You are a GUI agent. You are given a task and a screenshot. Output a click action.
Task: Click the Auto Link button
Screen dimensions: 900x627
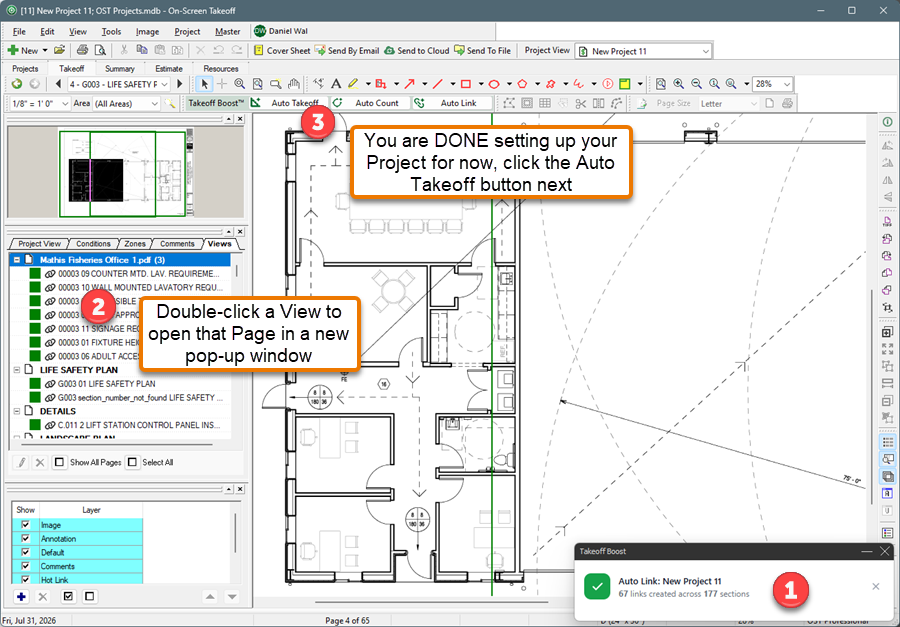(x=452, y=103)
